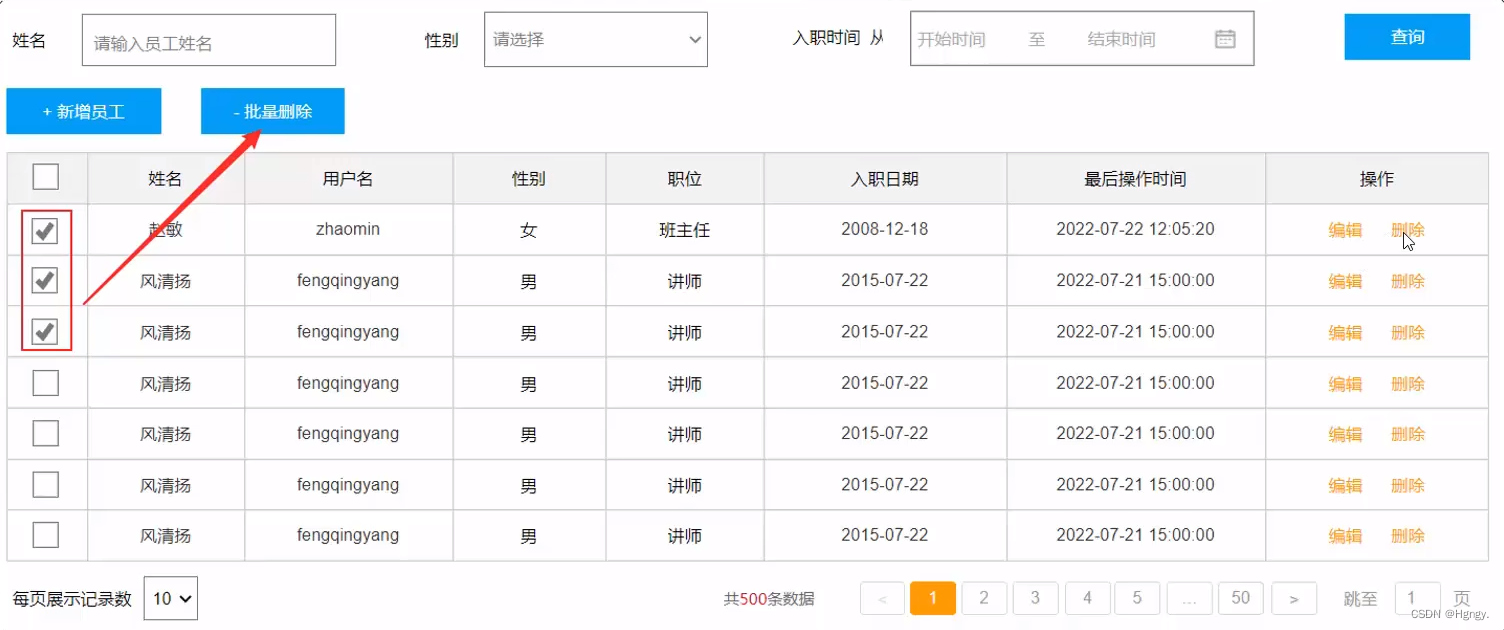The image size is (1504, 630).
Task: Select page 3 in pagination
Action: (1035, 598)
